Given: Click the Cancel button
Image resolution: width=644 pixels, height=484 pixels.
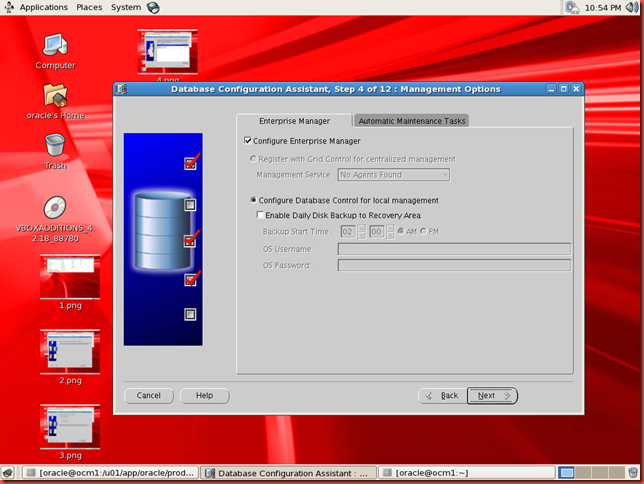Looking at the screenshot, I should (x=149, y=395).
